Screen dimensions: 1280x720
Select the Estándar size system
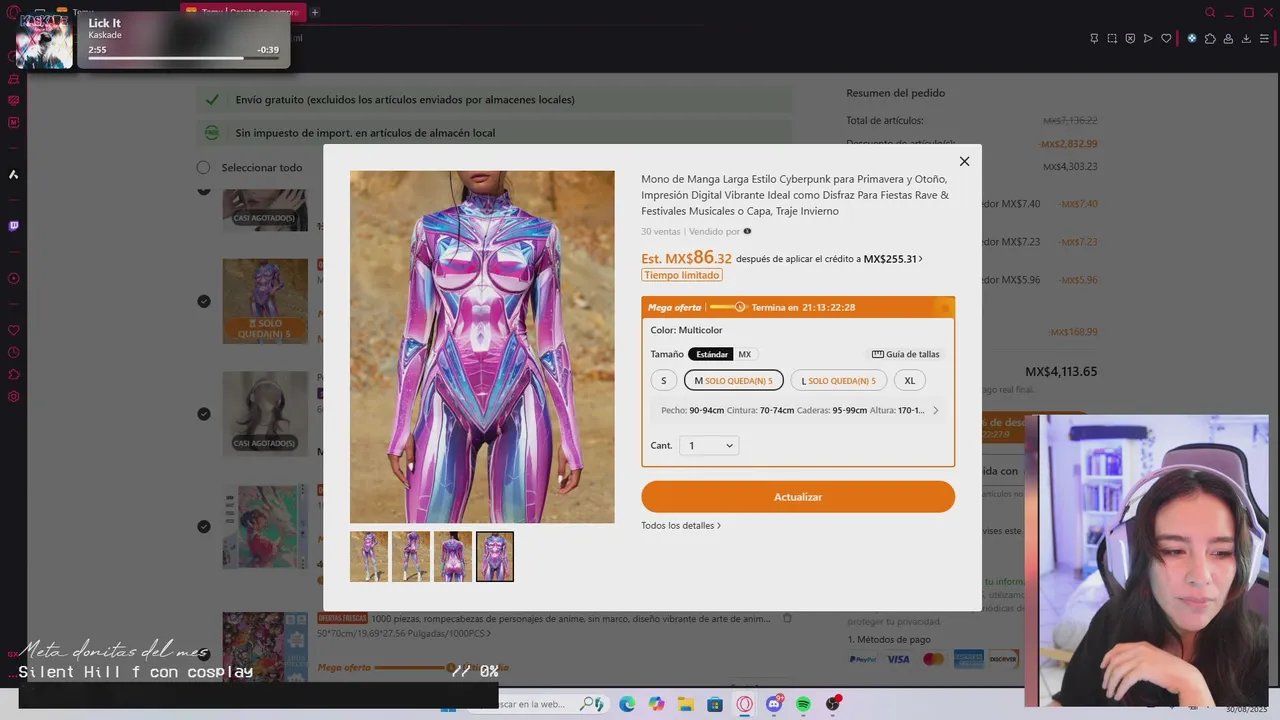coord(711,354)
